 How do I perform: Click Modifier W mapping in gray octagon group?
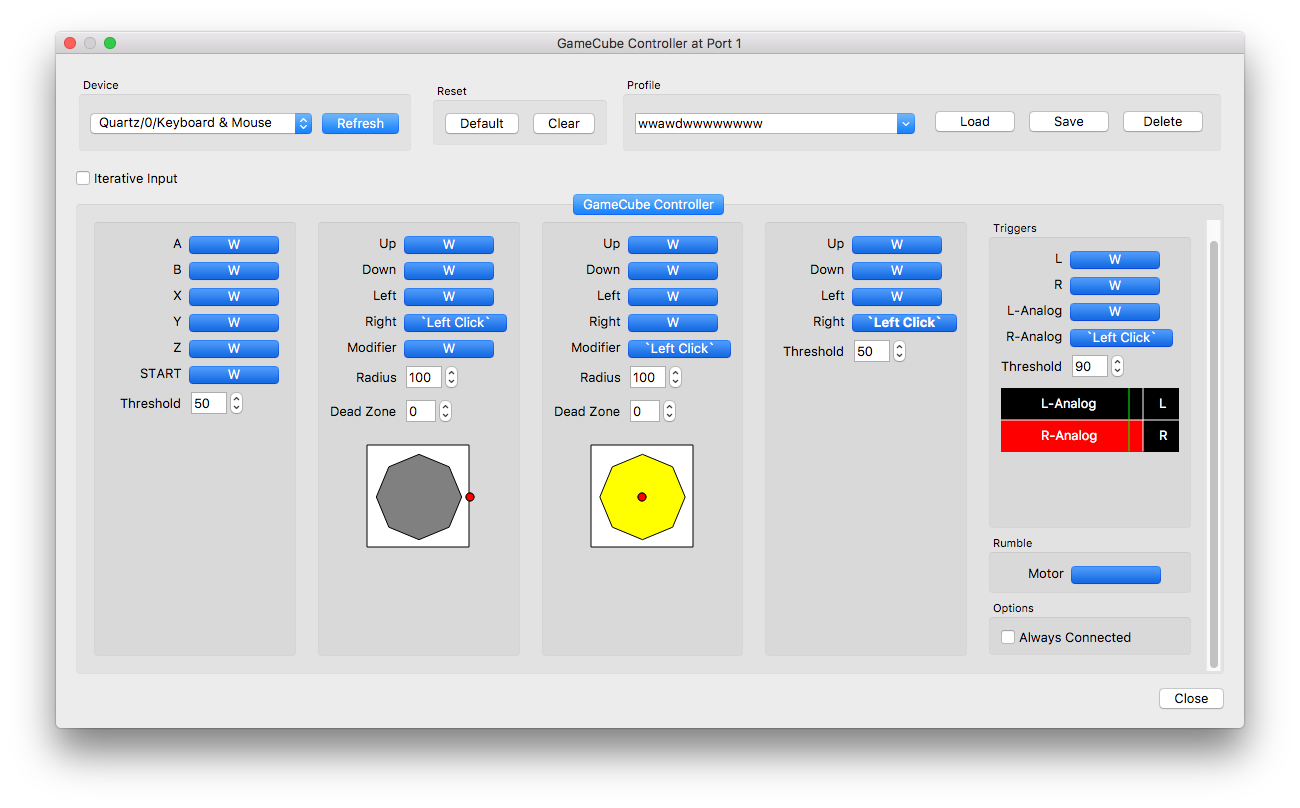(449, 348)
